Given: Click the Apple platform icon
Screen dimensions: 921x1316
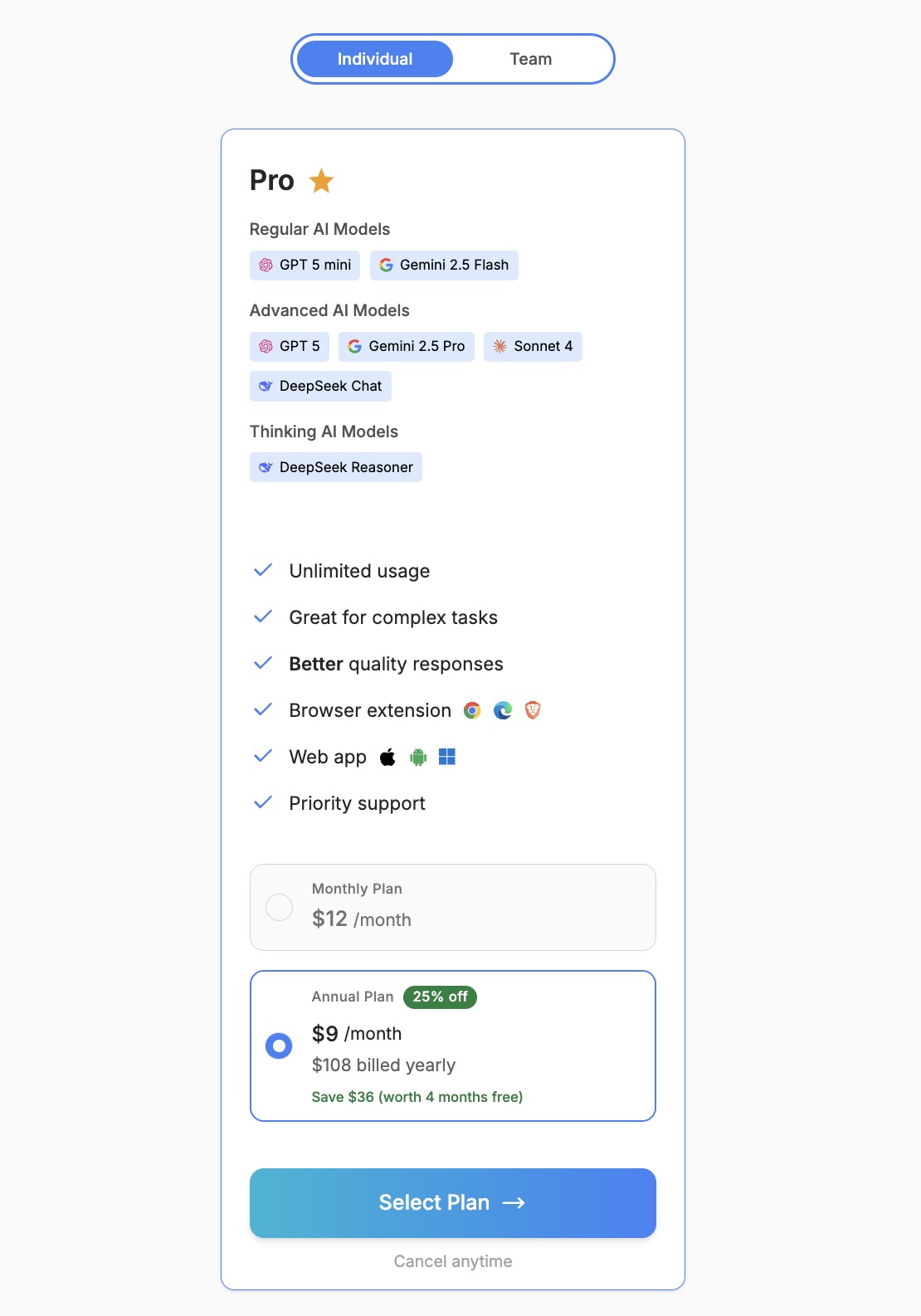Looking at the screenshot, I should [x=387, y=757].
